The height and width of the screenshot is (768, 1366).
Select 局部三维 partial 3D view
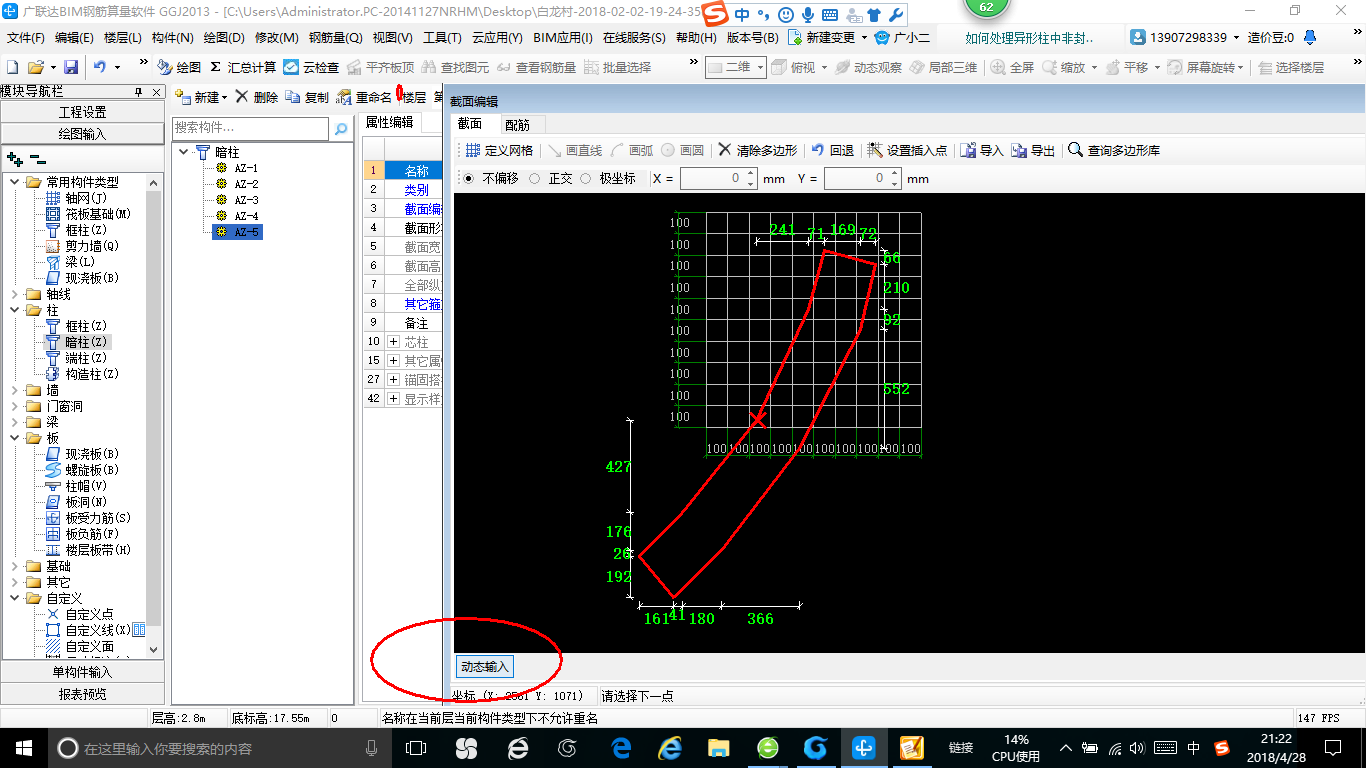pos(943,67)
